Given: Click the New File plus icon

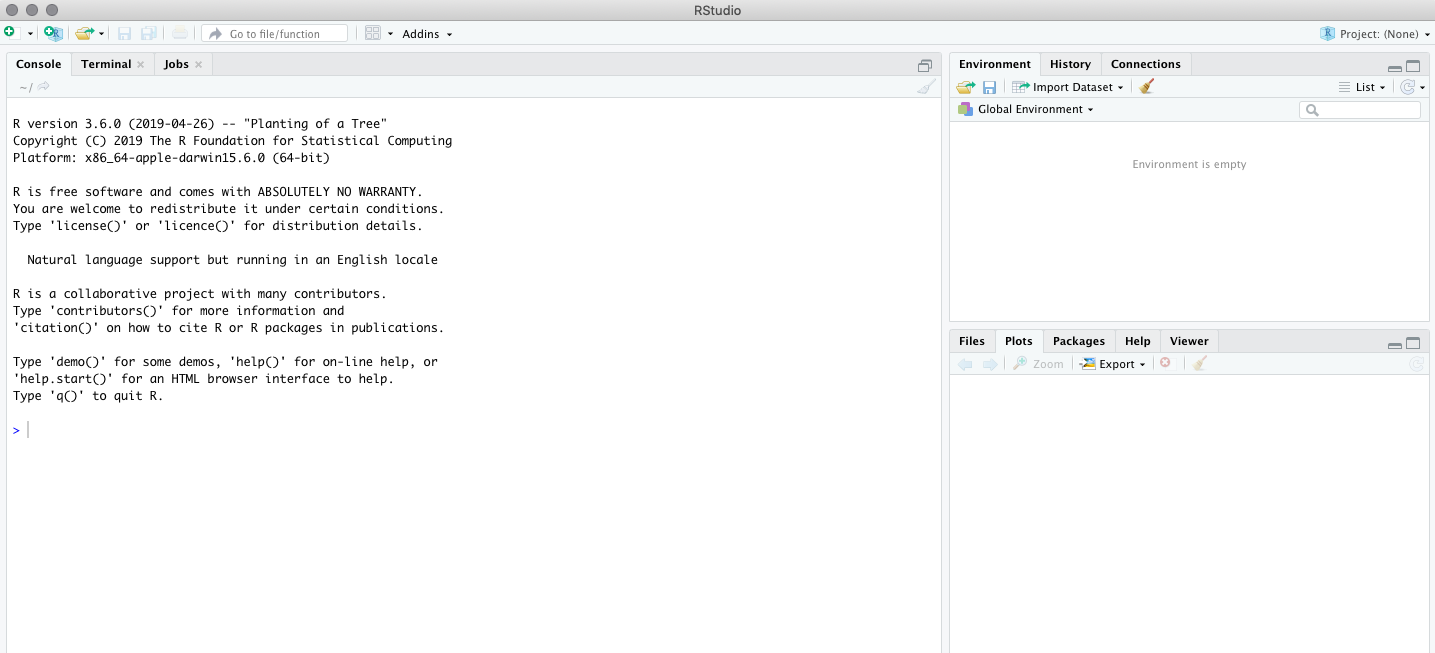Looking at the screenshot, I should (x=10, y=33).
